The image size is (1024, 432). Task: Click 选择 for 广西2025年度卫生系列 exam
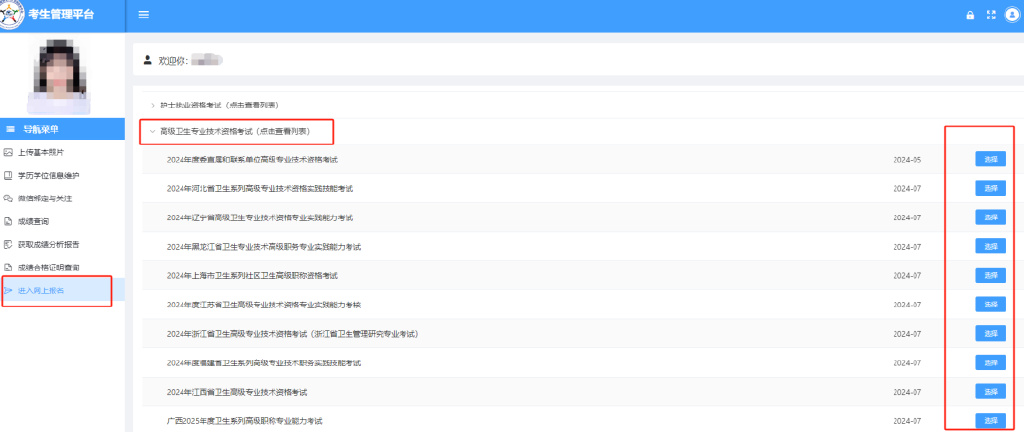tap(990, 421)
